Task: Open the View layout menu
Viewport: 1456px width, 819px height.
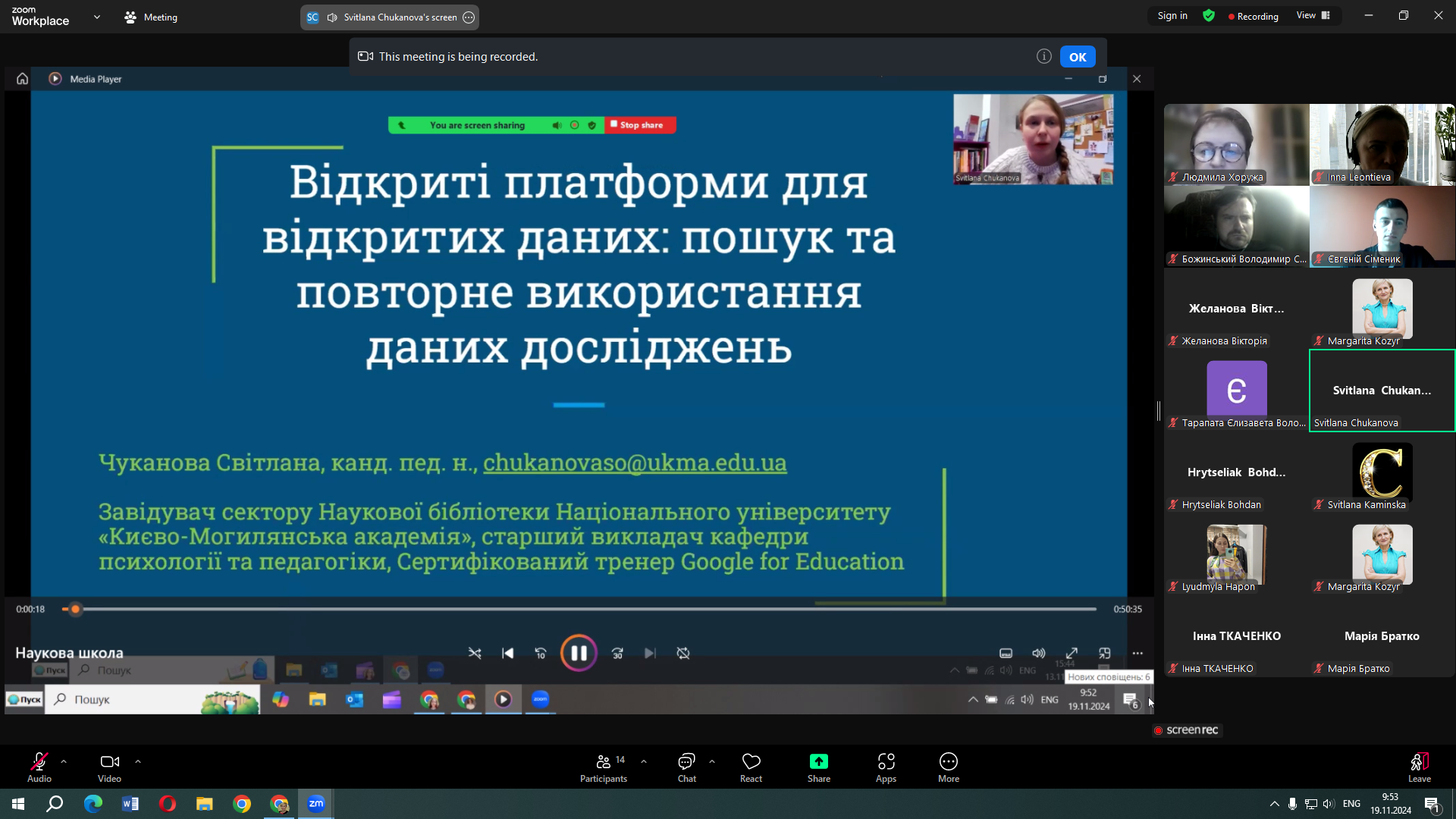Action: coord(1313,16)
